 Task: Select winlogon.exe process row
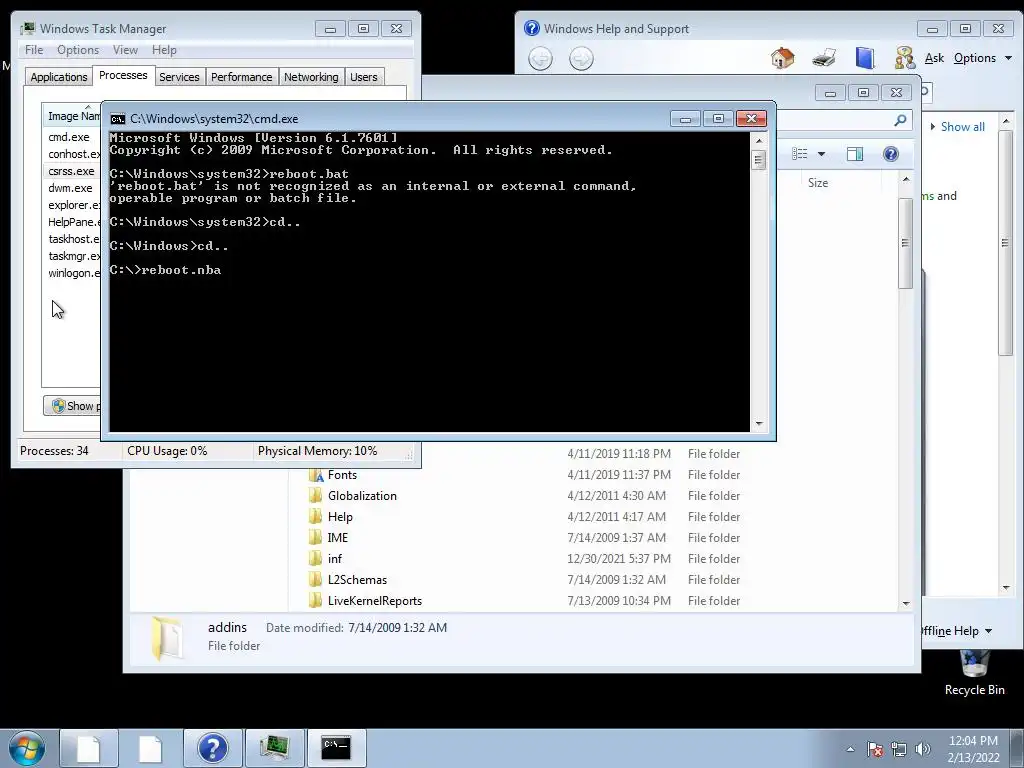click(72, 273)
